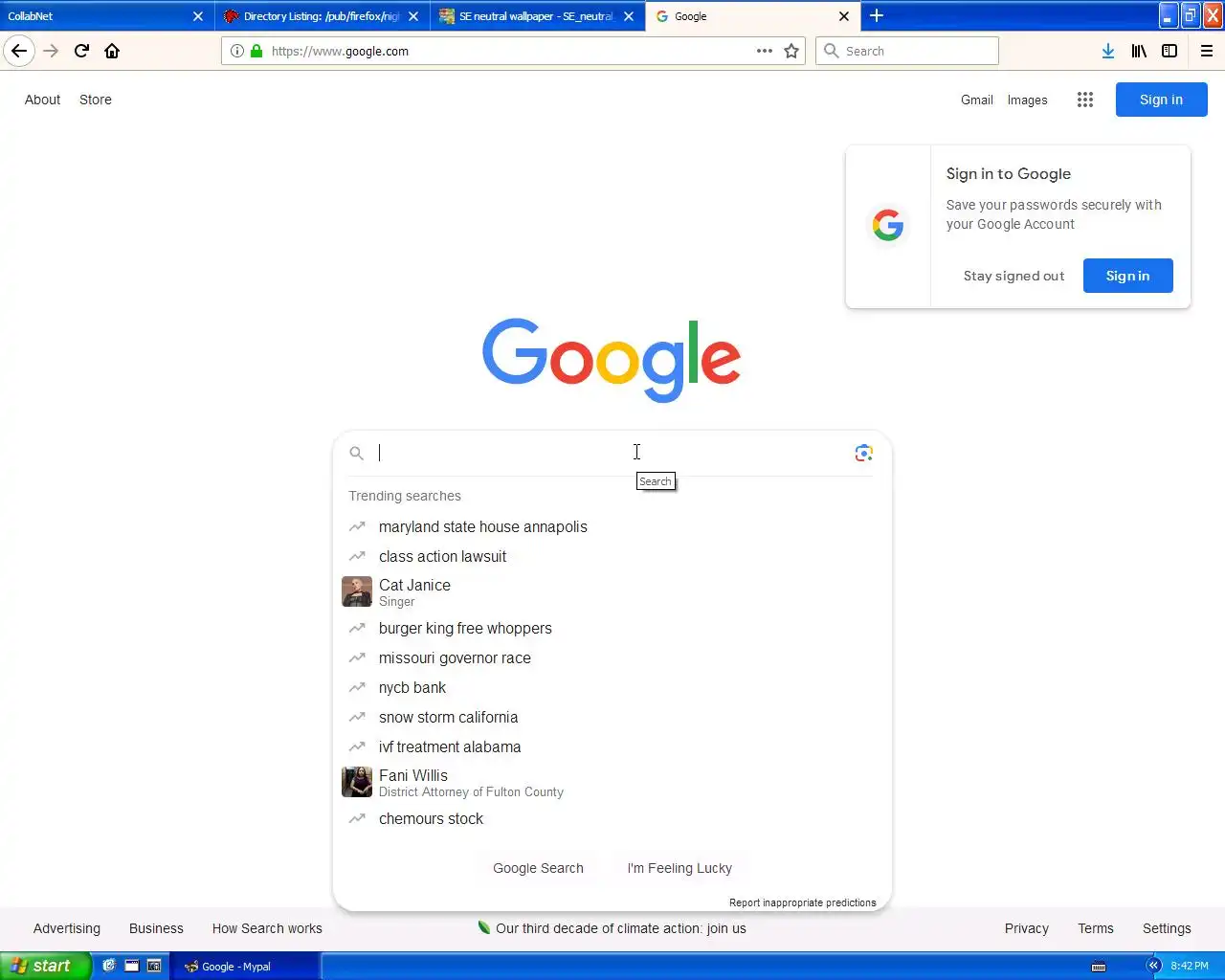Open the Settings footer link

[1167, 928]
